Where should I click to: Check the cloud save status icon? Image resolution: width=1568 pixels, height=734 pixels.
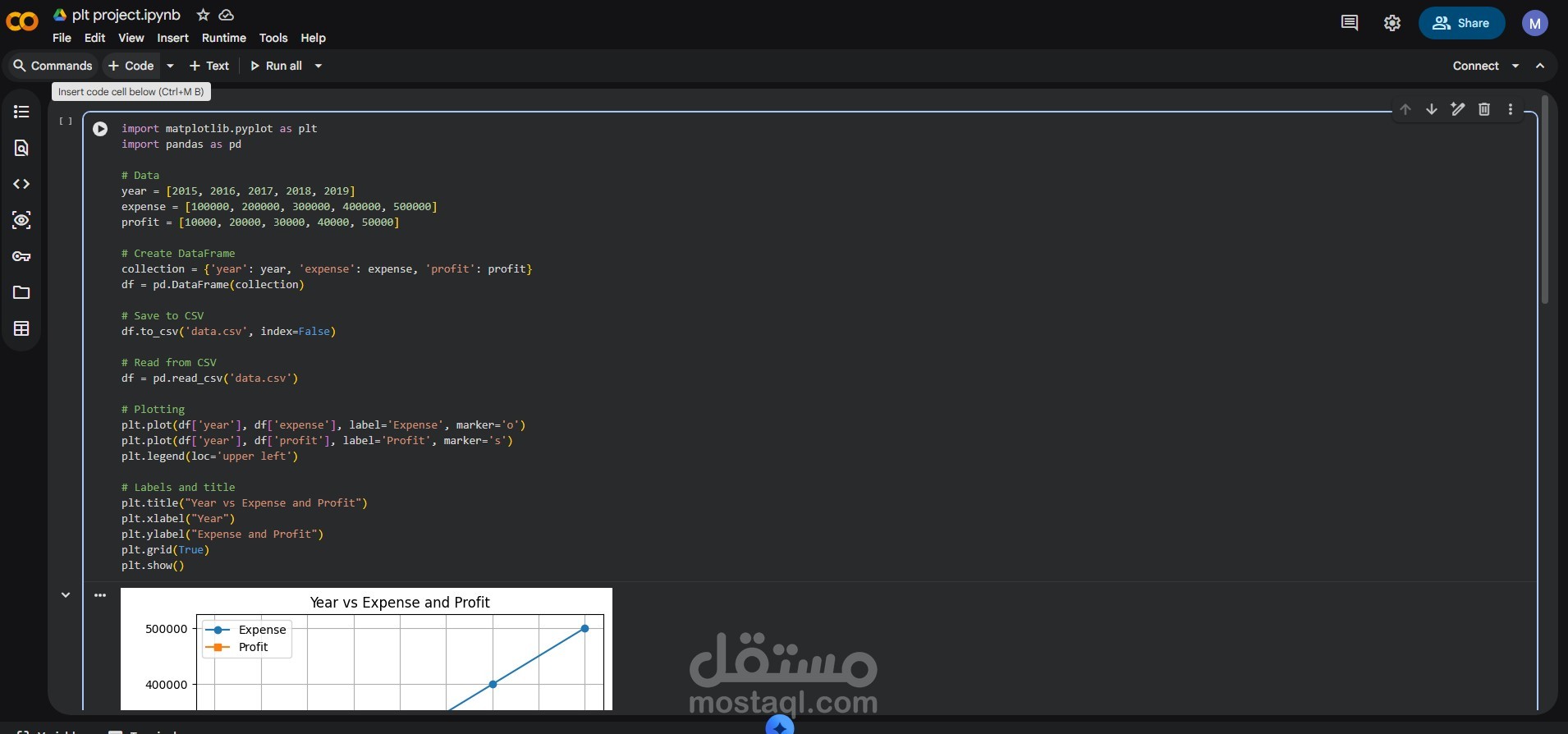click(x=227, y=15)
